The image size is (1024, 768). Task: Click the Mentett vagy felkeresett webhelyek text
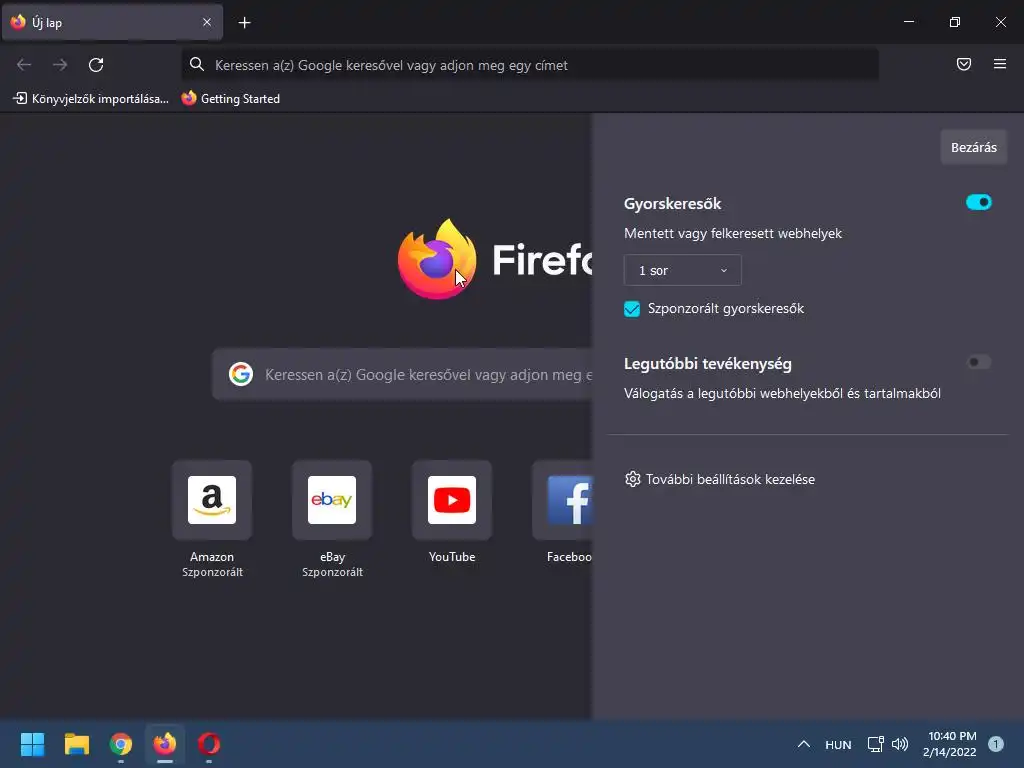(733, 233)
